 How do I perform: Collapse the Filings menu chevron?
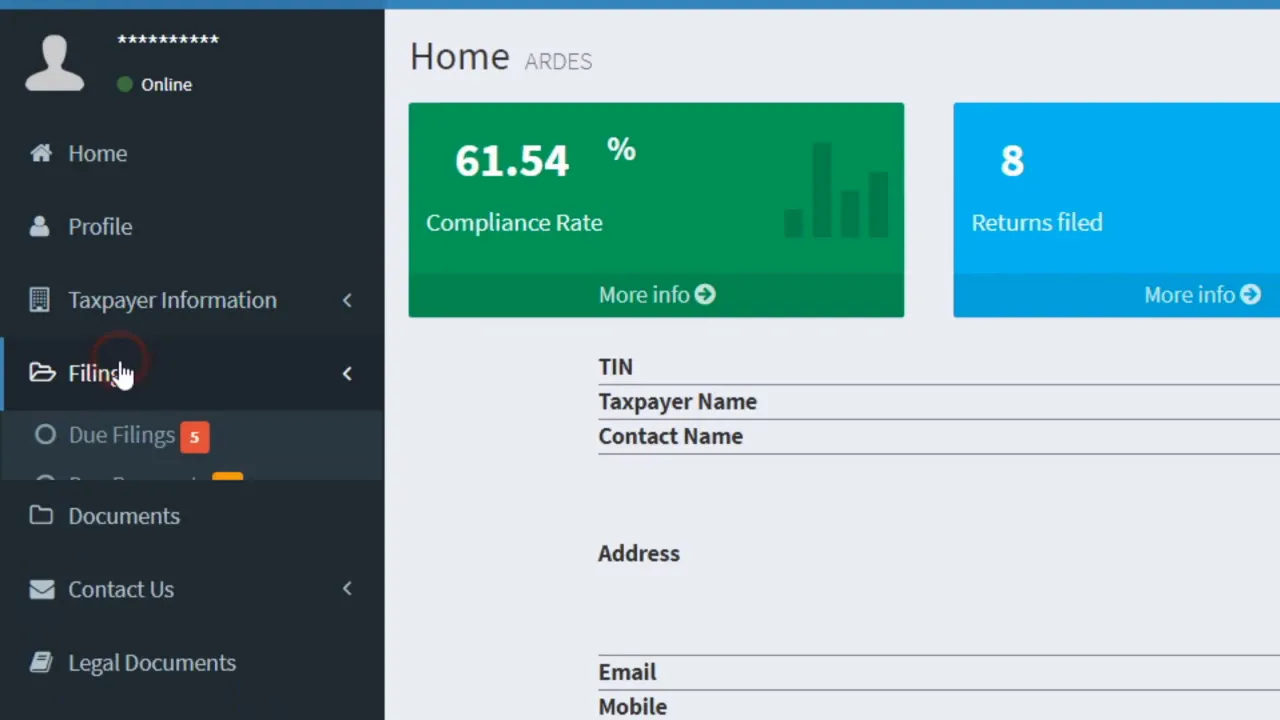[347, 373]
